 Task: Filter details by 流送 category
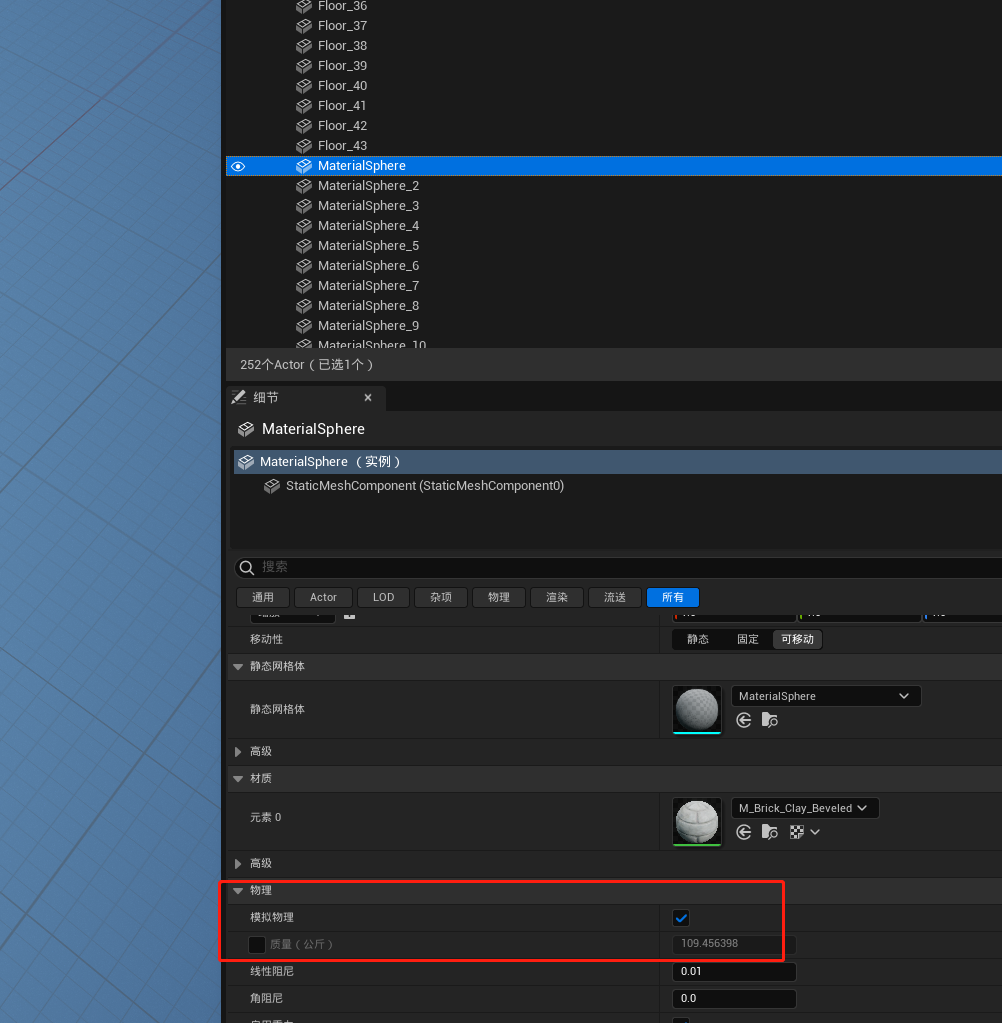[x=615, y=598]
